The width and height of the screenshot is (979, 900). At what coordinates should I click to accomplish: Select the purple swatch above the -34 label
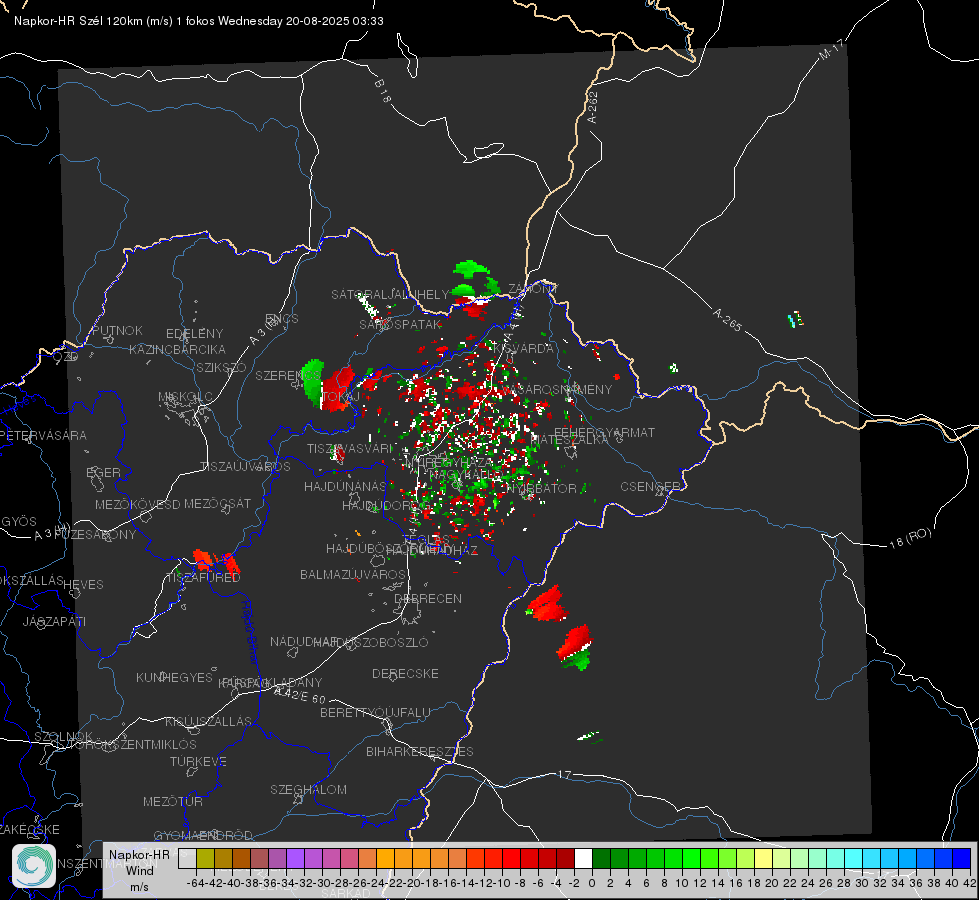(x=295, y=858)
